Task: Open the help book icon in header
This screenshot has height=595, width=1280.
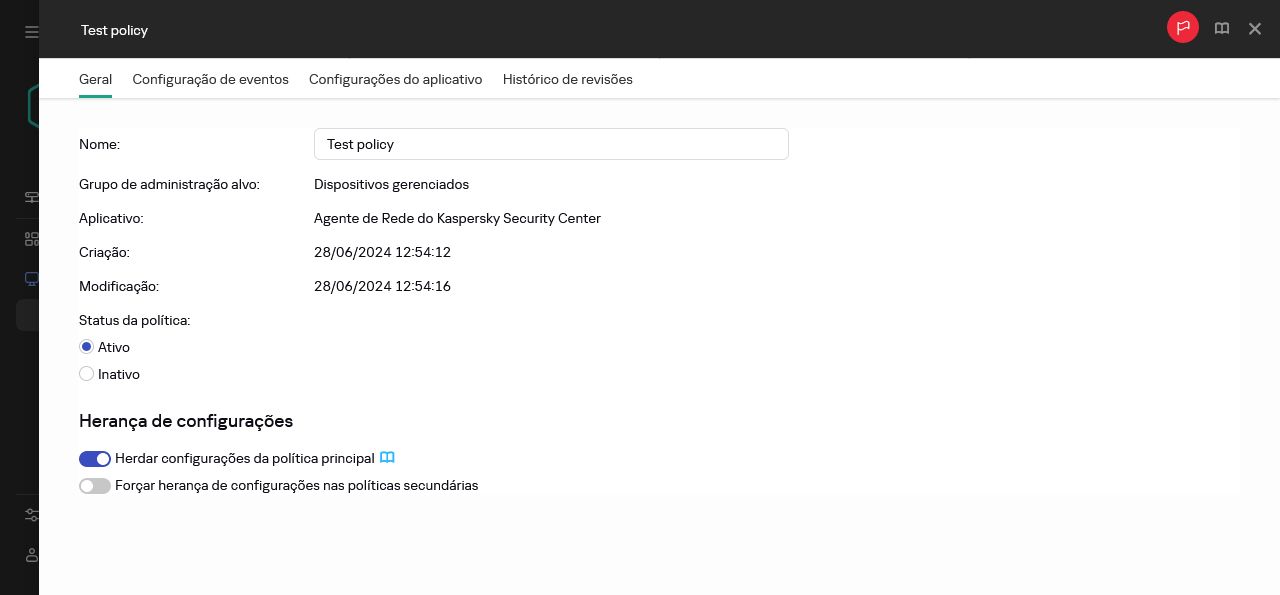Action: pos(1222,29)
